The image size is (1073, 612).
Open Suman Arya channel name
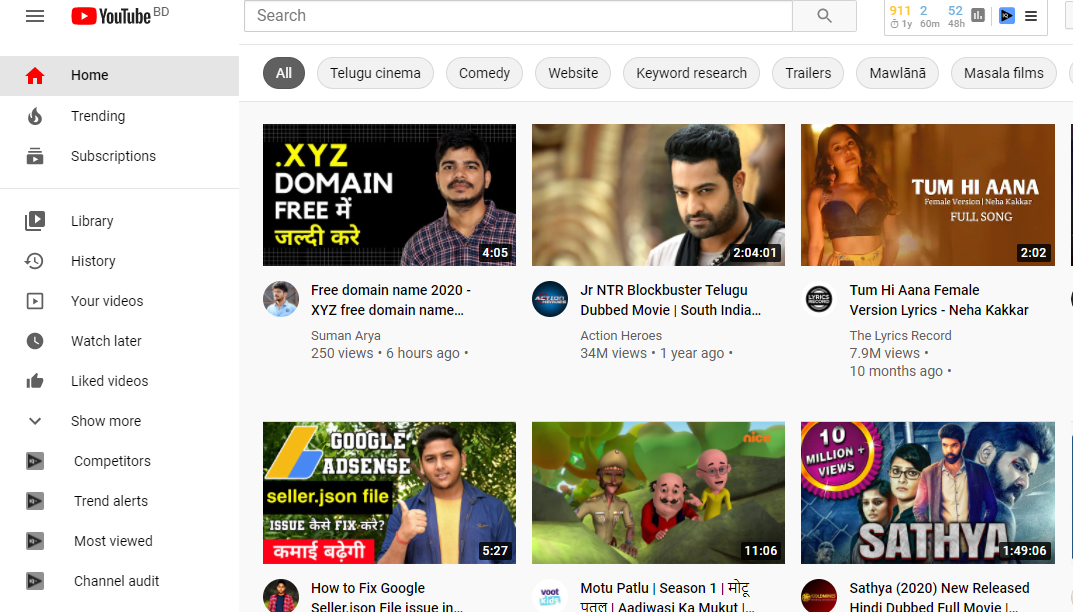[346, 335]
